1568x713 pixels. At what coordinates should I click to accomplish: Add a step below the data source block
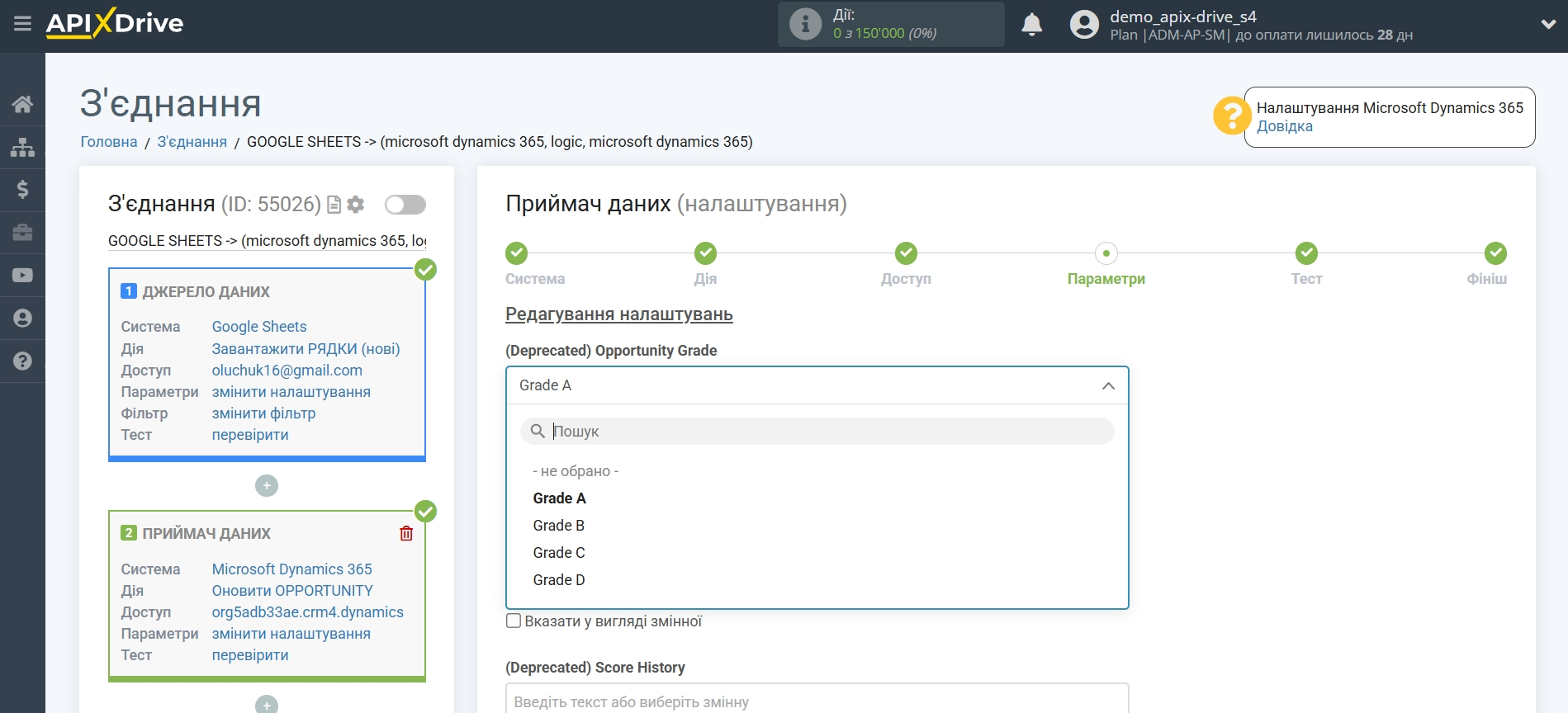pos(267,485)
